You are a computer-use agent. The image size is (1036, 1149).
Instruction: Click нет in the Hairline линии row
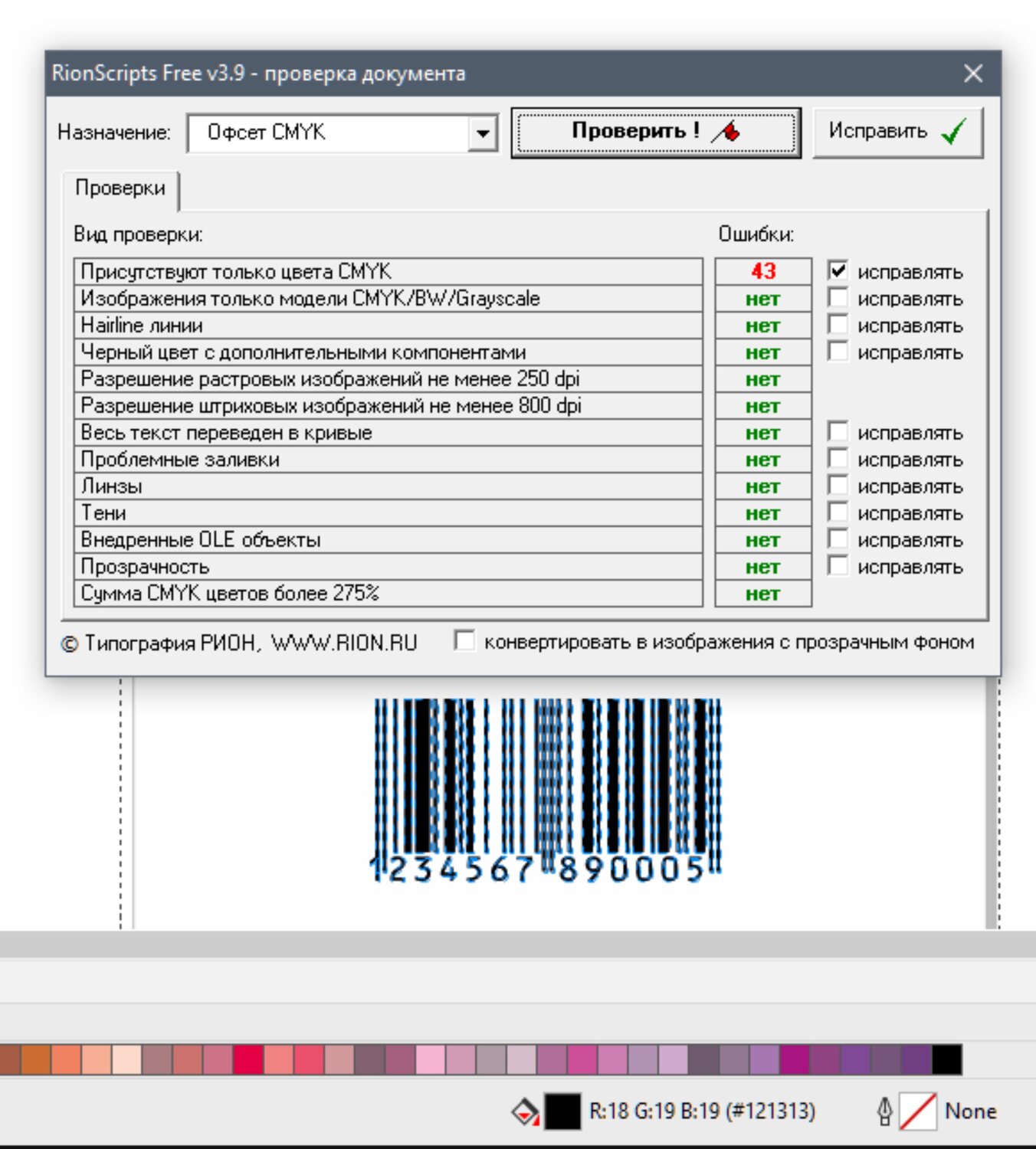point(762,326)
